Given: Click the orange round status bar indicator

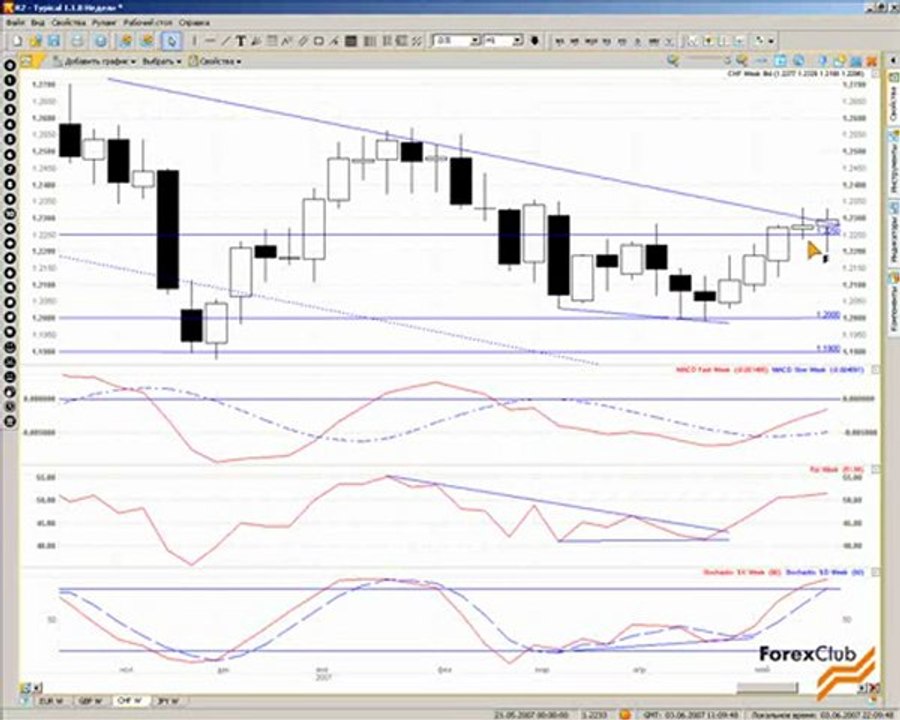Looking at the screenshot, I should pyautogui.click(x=625, y=714).
